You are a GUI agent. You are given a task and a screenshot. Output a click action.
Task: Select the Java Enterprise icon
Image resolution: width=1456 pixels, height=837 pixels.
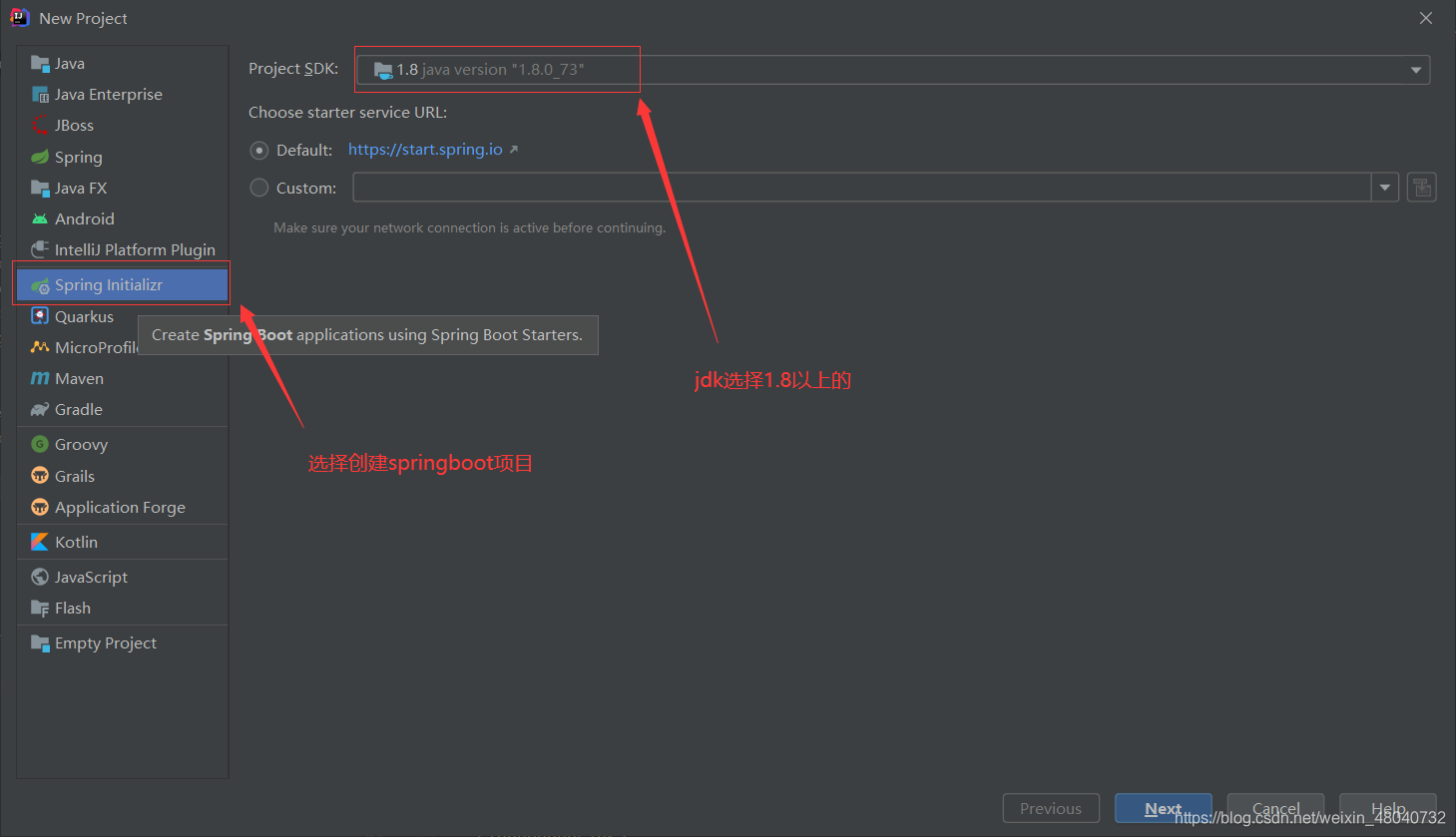40,95
